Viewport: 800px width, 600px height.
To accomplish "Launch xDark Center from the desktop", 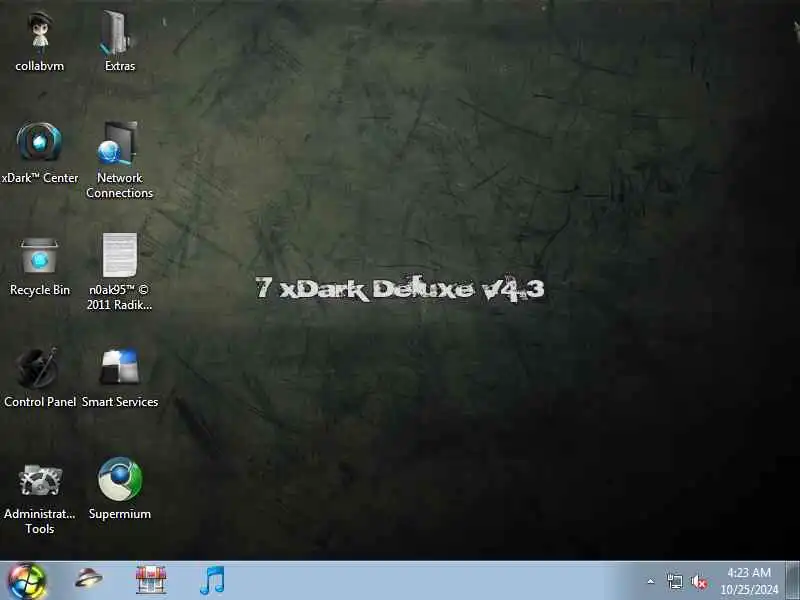I will [x=40, y=153].
